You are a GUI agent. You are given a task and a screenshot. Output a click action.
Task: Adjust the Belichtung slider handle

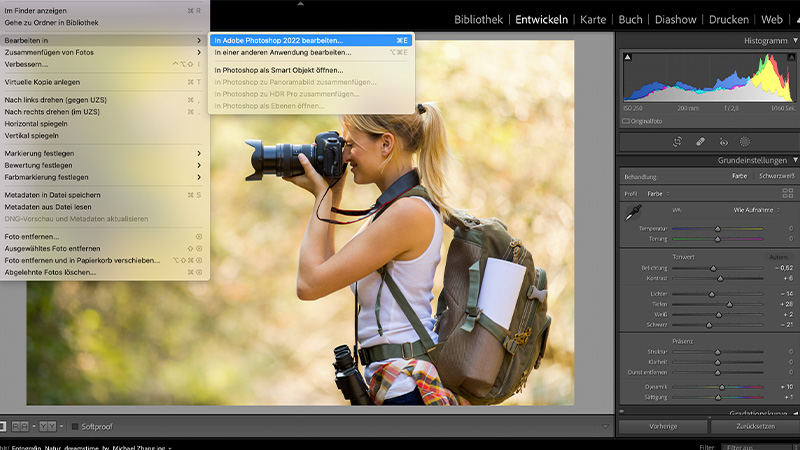pyautogui.click(x=713, y=268)
